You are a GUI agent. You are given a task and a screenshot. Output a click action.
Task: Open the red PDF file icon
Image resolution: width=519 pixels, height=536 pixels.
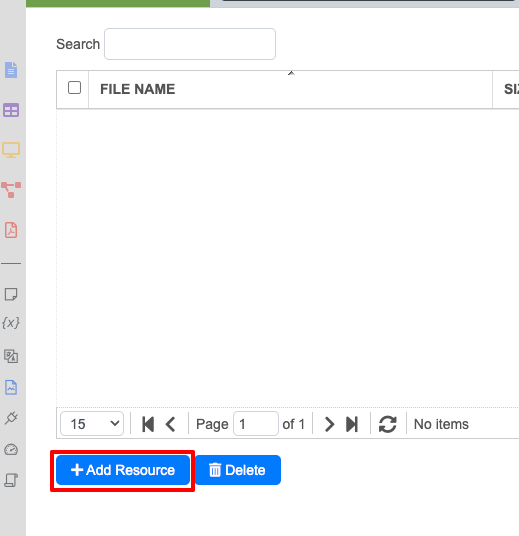point(11,230)
